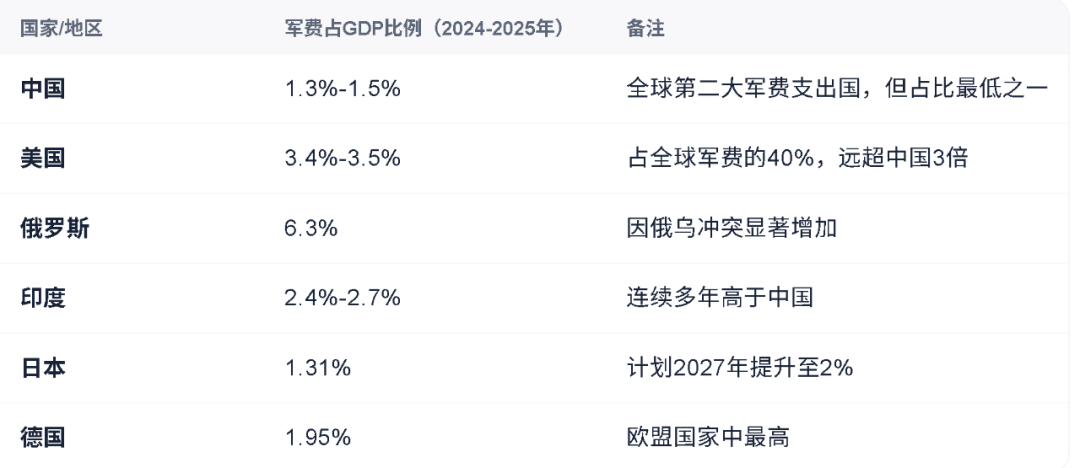Click the 3.4%-3.5% value cell
Screen dimensions: 1080x468
(x=342, y=158)
